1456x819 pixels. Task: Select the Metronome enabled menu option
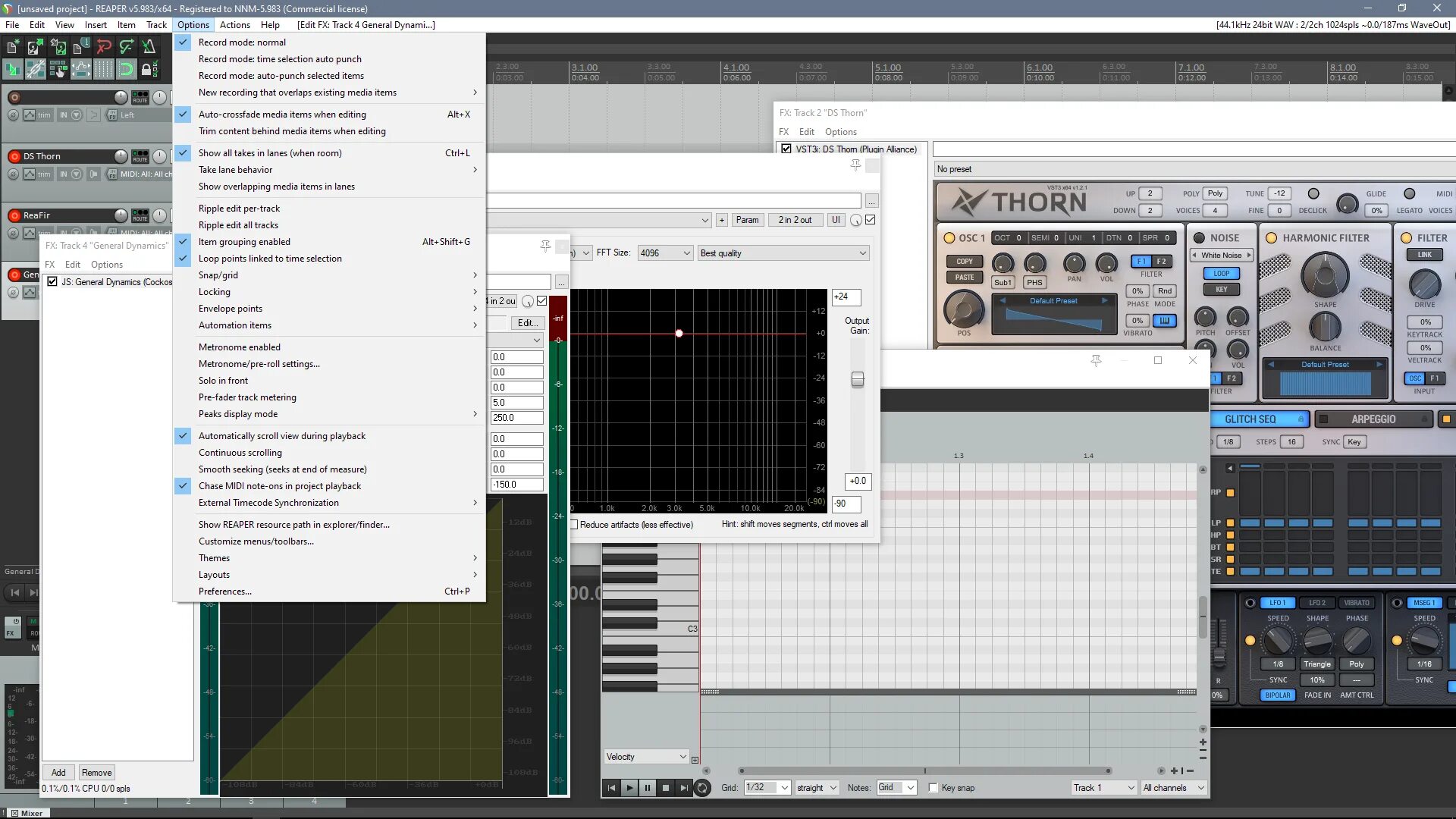(x=240, y=347)
